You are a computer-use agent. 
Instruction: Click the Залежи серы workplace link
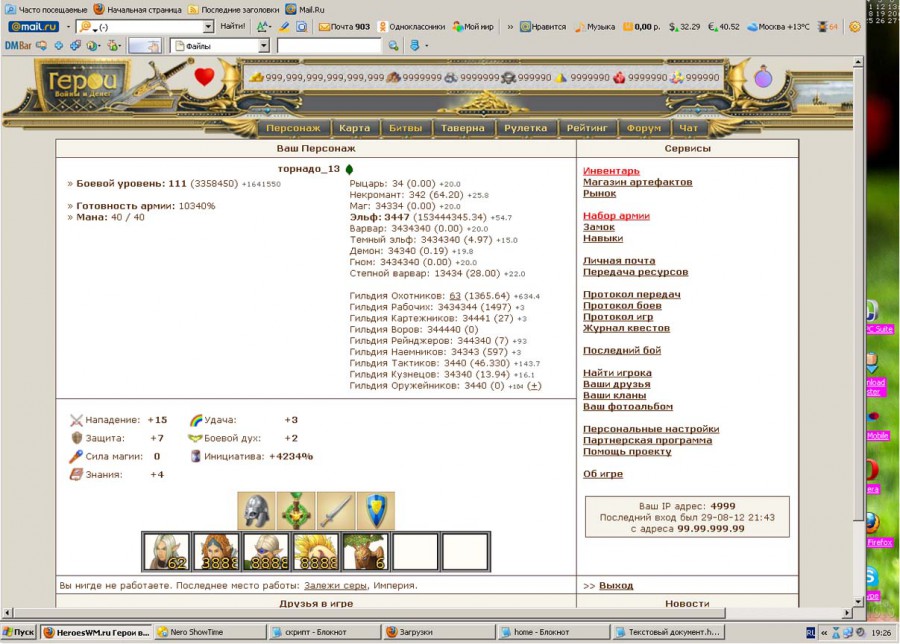335,585
